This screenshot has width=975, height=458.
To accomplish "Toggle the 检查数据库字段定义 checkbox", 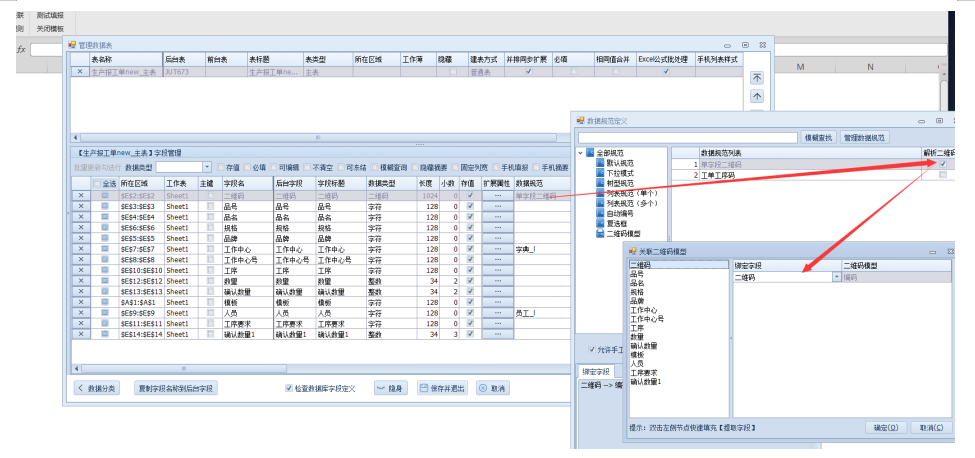I will [289, 387].
